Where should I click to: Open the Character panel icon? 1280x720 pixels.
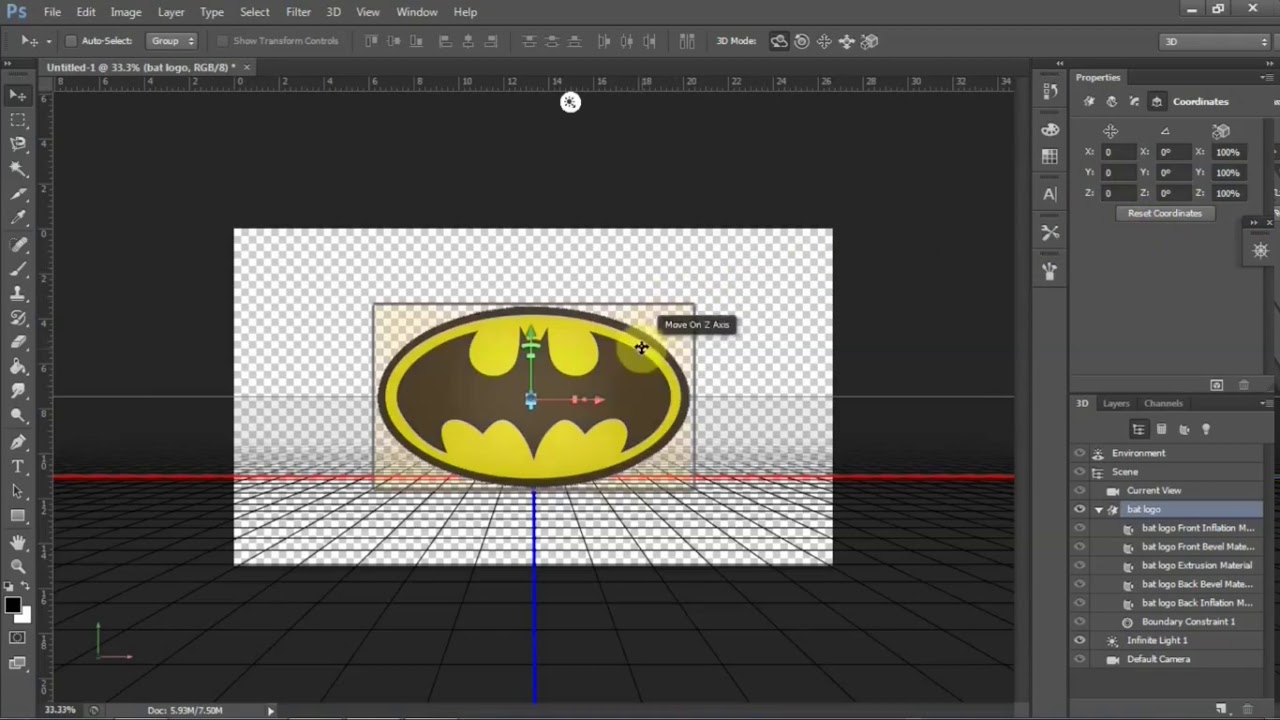point(1050,194)
